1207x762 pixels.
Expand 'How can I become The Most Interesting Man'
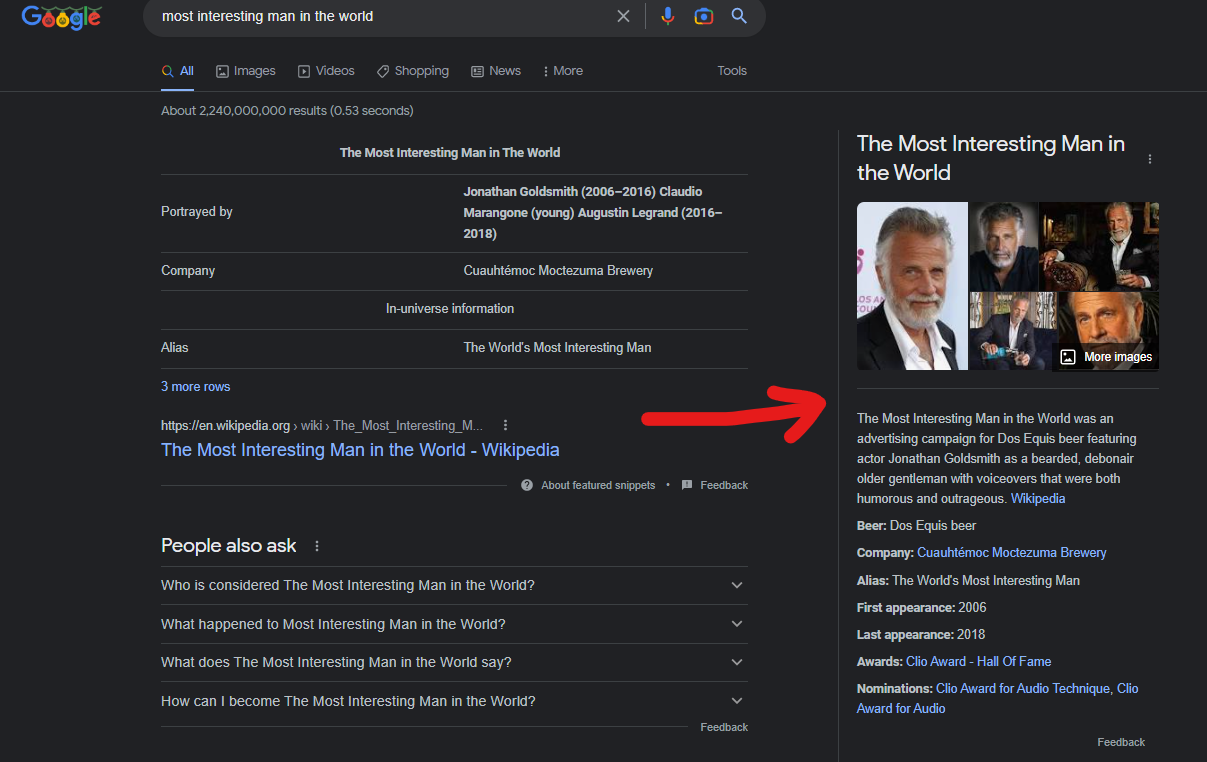454,701
